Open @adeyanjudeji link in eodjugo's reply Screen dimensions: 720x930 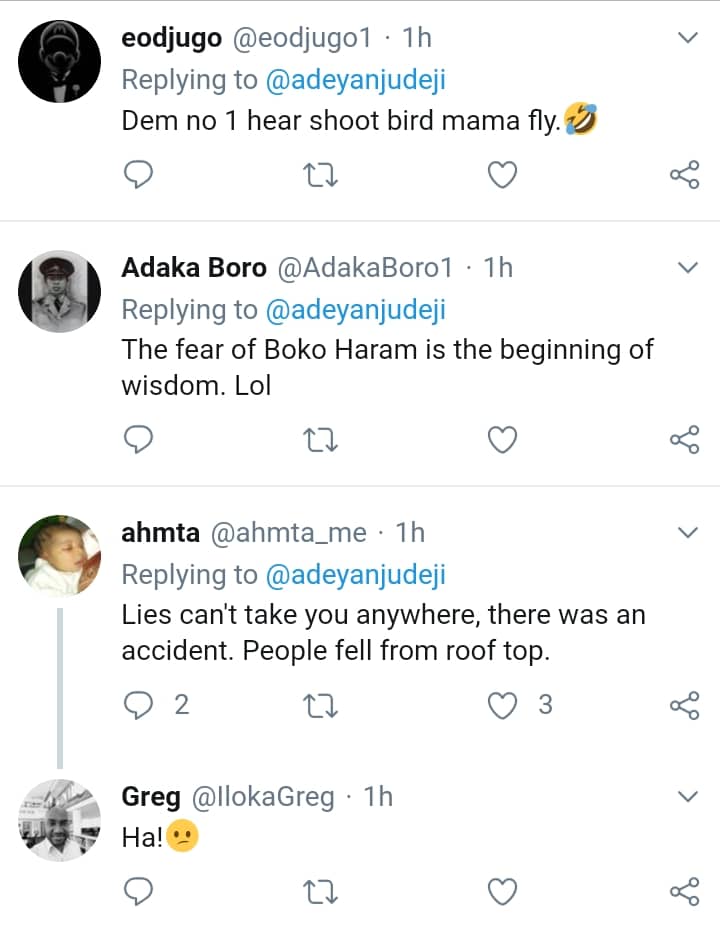pos(355,80)
